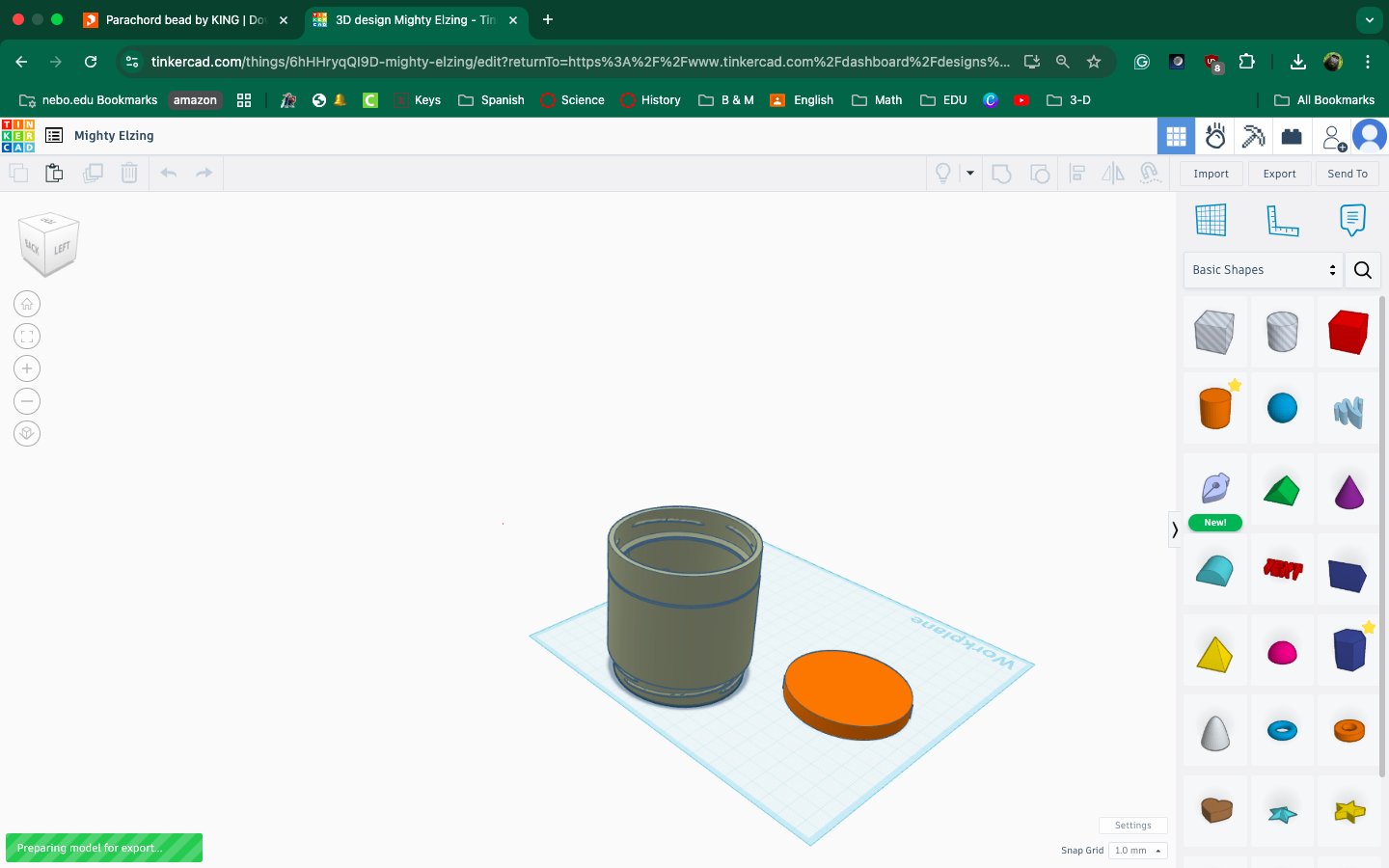Select the red Box shape
The width and height of the screenshot is (1389, 868).
(x=1348, y=332)
